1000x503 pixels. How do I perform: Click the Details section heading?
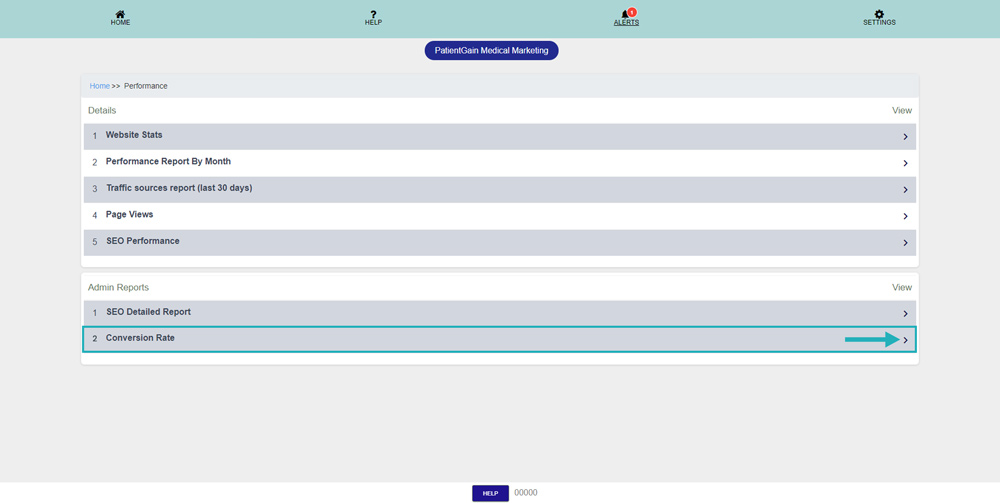(102, 110)
